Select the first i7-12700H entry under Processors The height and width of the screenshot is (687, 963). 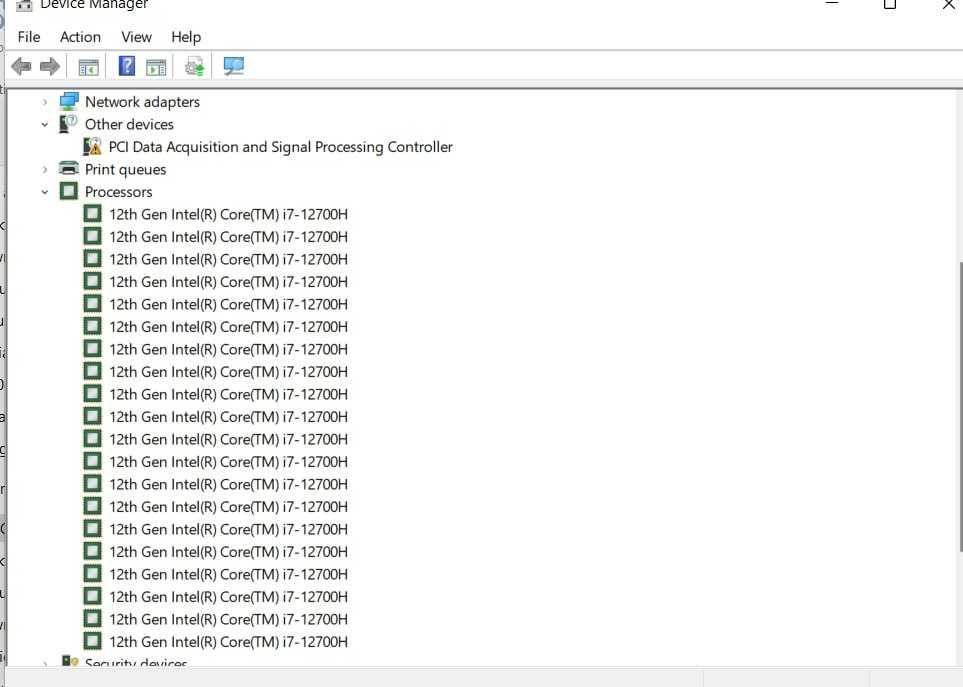click(x=228, y=214)
